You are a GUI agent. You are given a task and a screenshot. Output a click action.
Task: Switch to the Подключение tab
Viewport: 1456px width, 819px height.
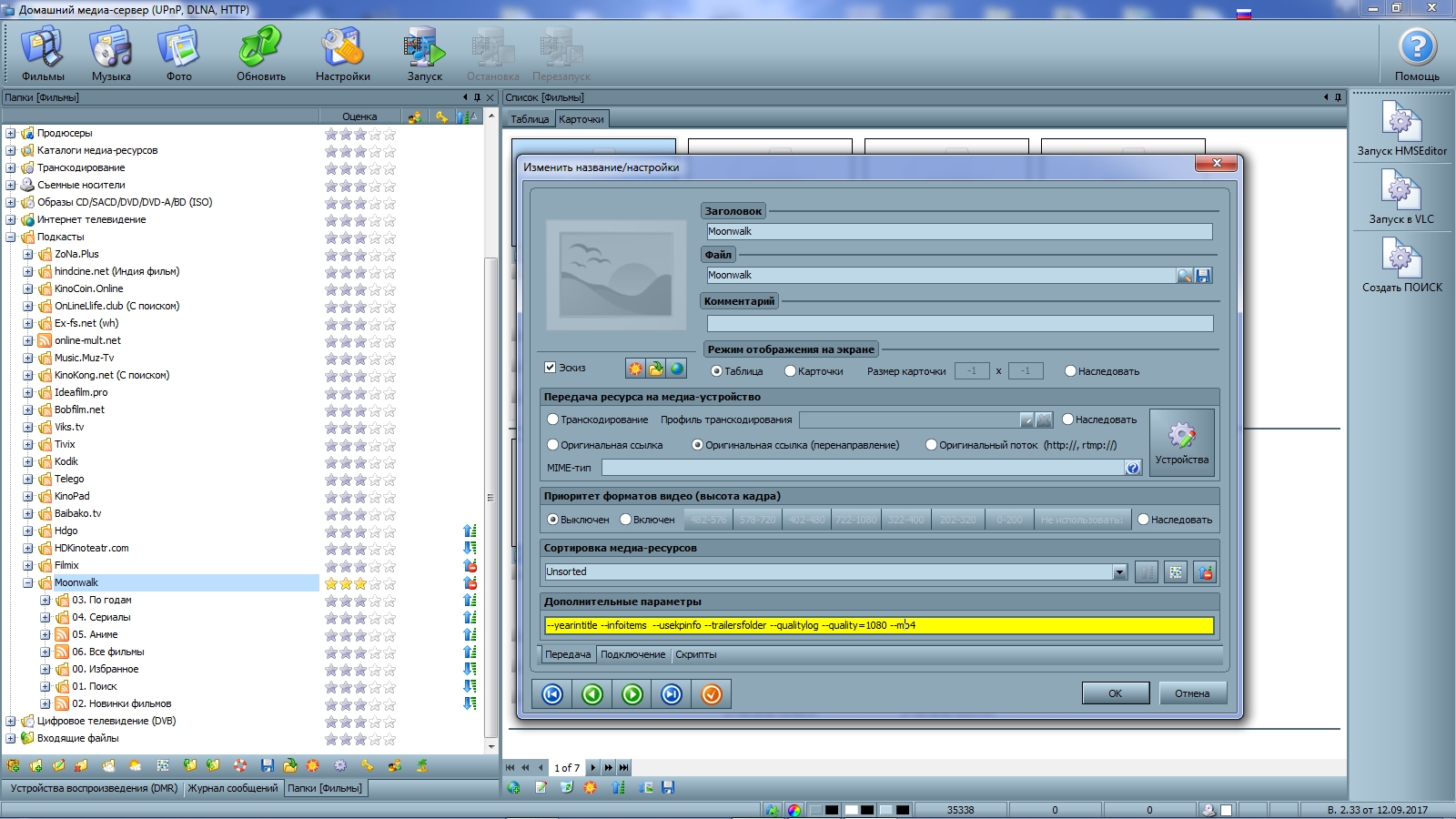[x=632, y=654]
